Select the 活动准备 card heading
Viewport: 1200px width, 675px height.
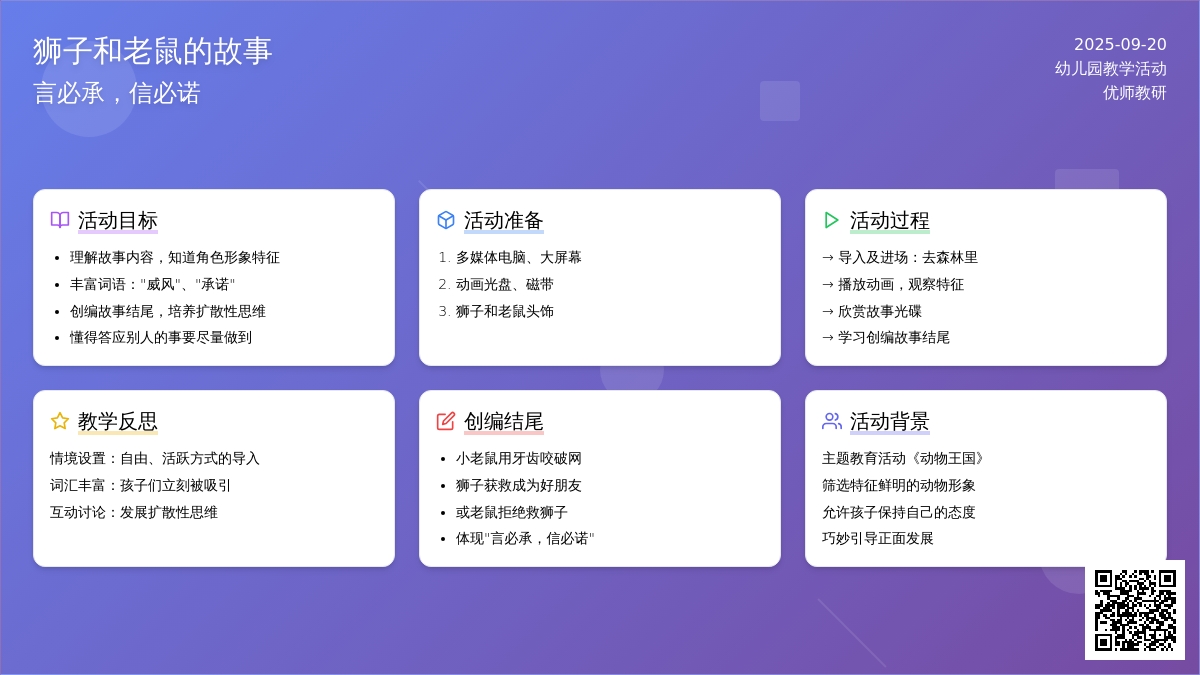pos(504,220)
